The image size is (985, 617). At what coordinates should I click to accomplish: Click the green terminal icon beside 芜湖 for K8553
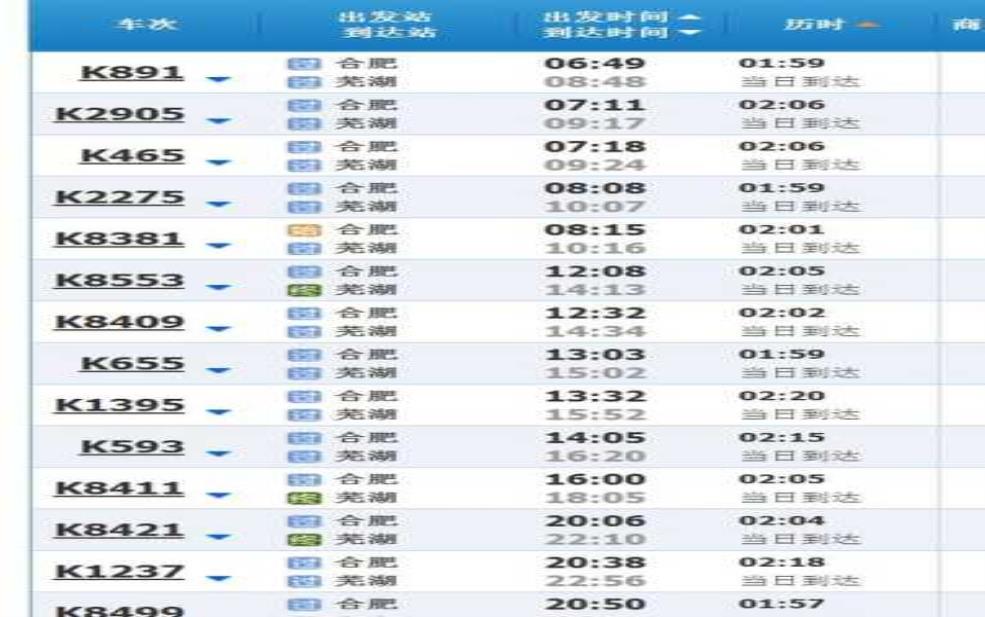coord(296,290)
